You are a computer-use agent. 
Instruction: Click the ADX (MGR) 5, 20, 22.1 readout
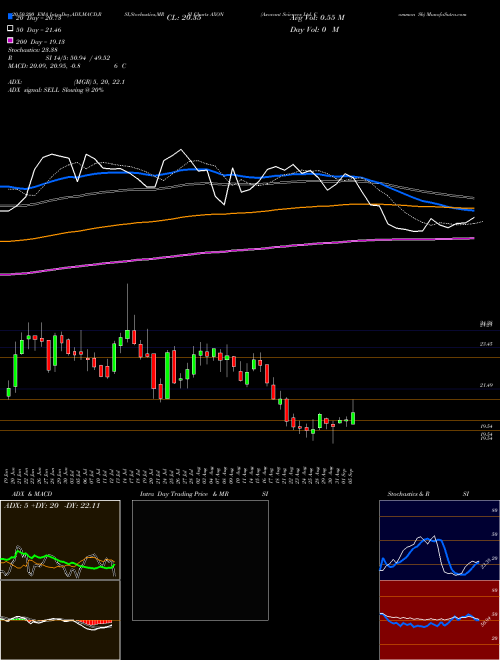pos(66,82)
